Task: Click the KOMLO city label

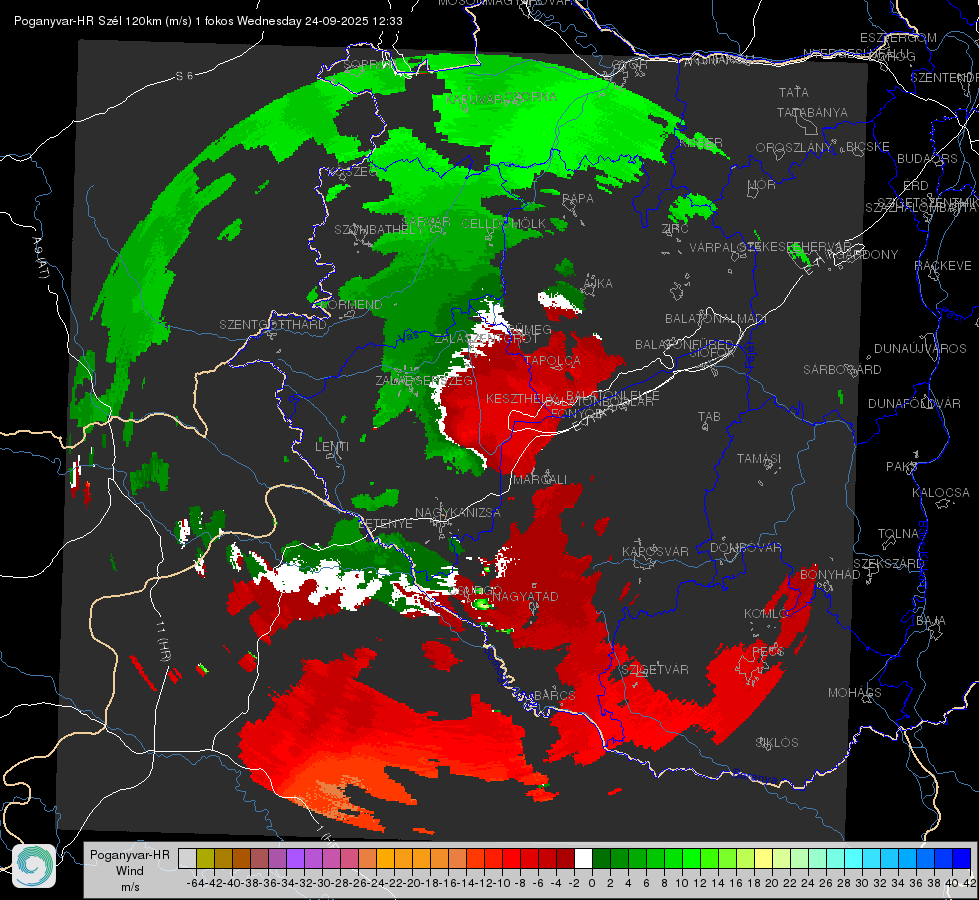Action: coord(765,614)
